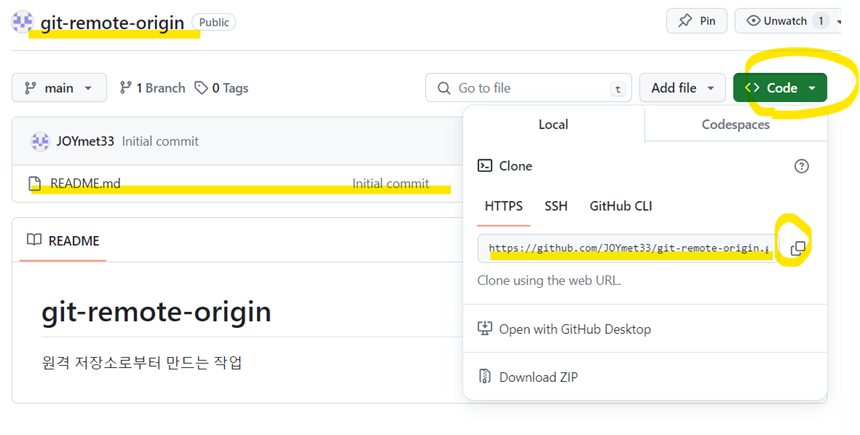Switch to the Local tab
860x435 pixels.
tap(553, 125)
